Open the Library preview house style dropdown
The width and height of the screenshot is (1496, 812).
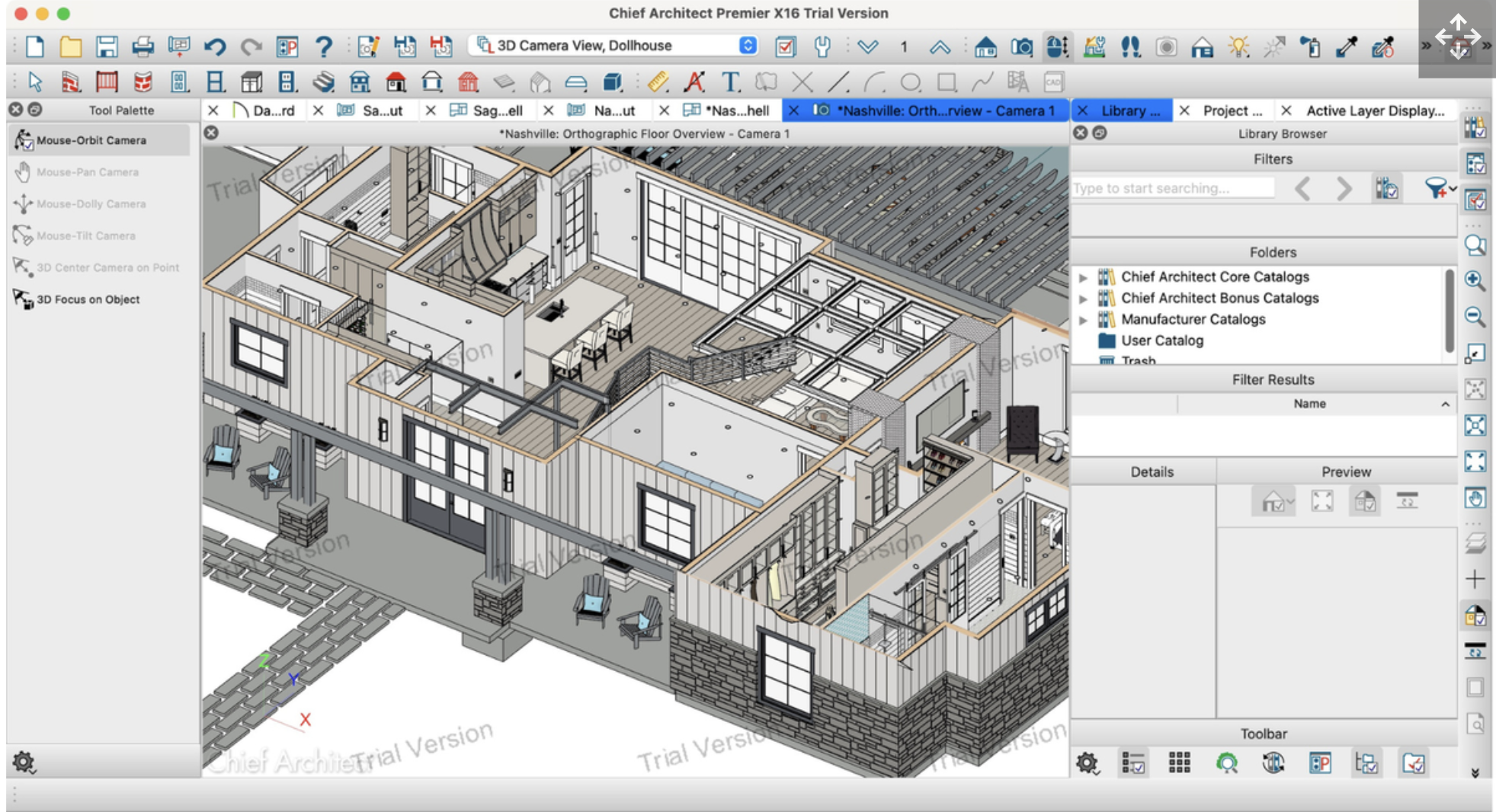click(x=1274, y=501)
